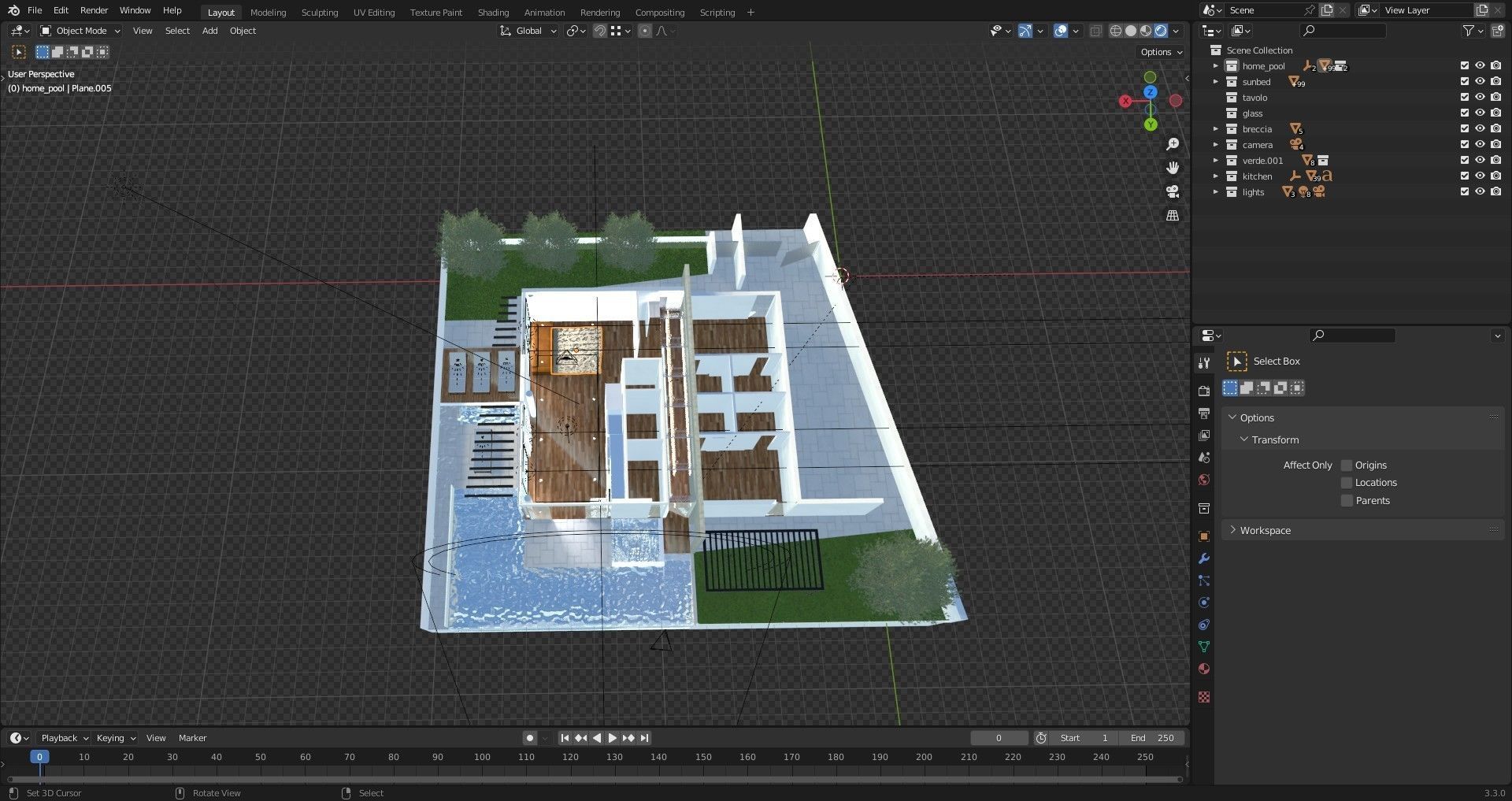Click the zoom viewport magnifier icon
Viewport: 1512px width, 801px height.
1173,144
